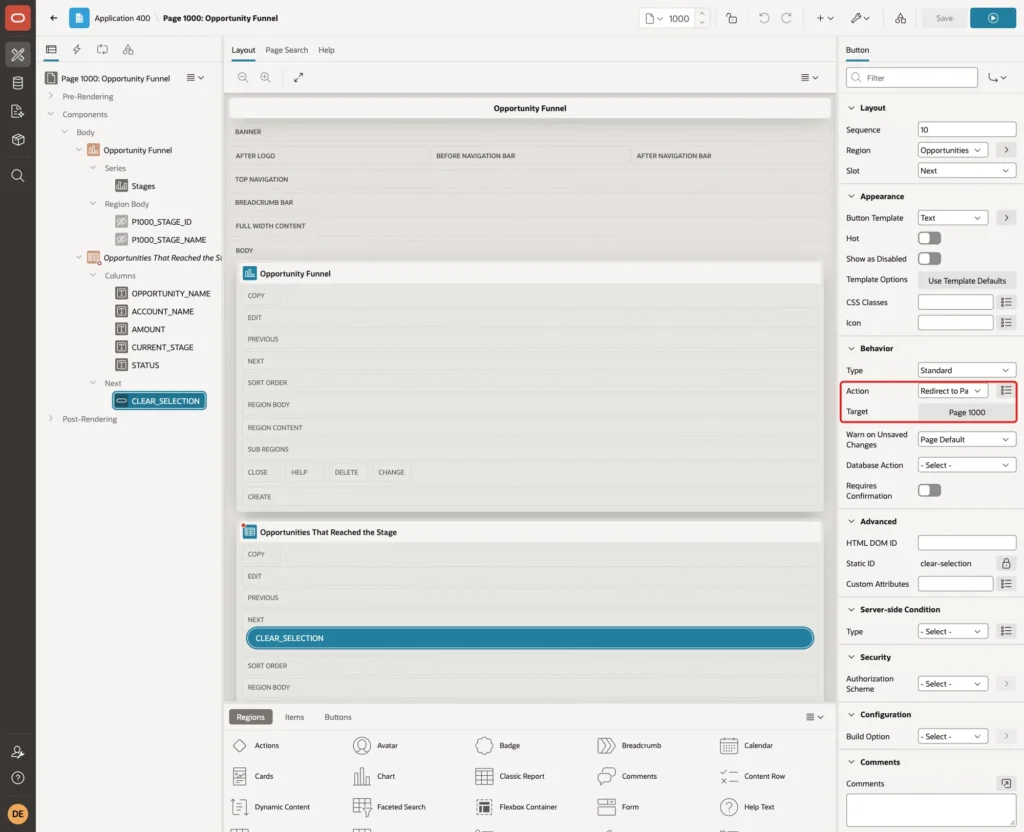Open the Build Option dropdown
1024x832 pixels.
952,736
